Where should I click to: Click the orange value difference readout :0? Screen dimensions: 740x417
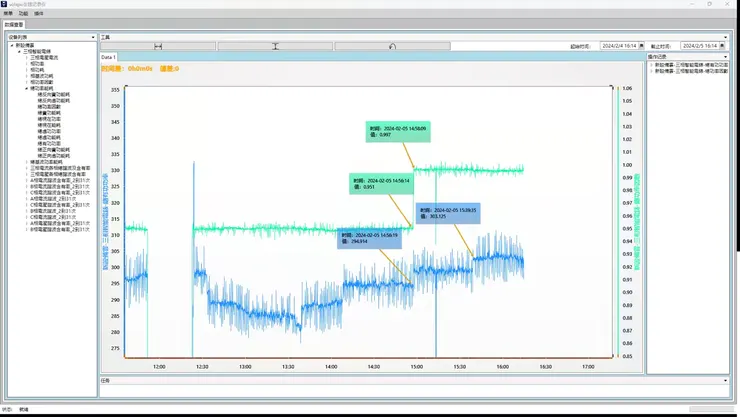pos(169,69)
